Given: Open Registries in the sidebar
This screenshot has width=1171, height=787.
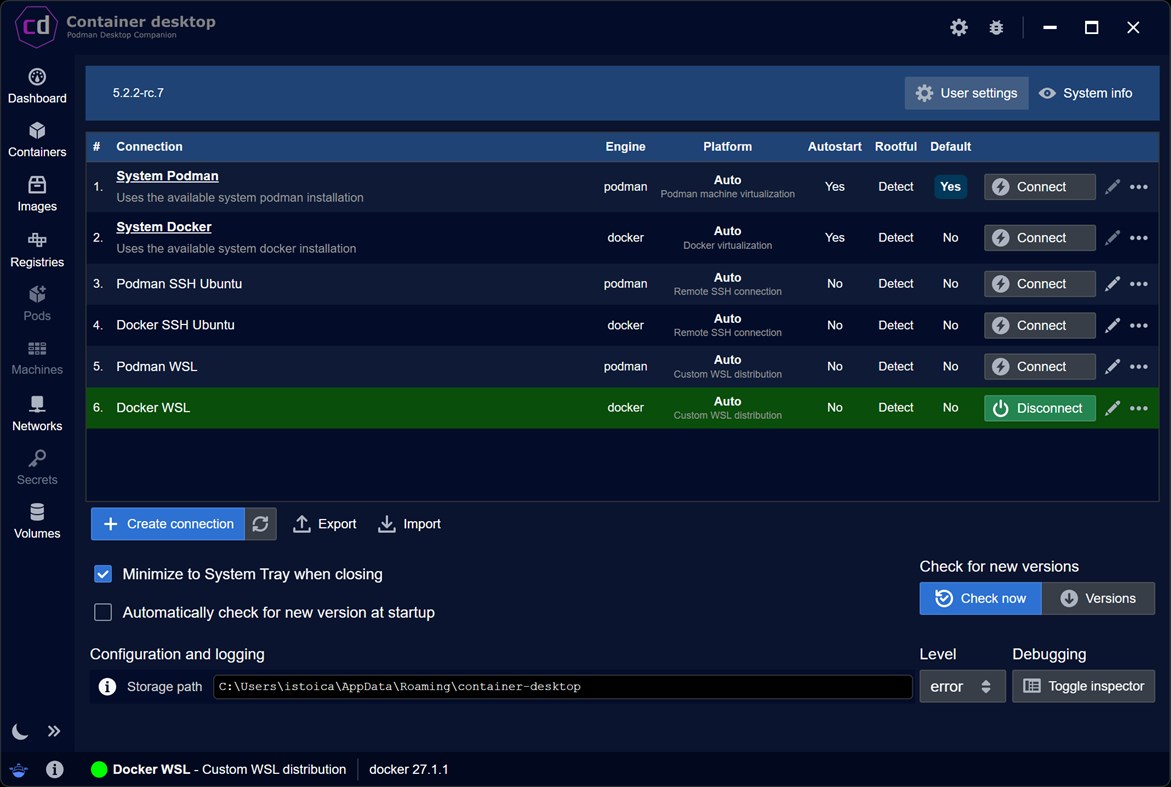Looking at the screenshot, I should (x=37, y=249).
